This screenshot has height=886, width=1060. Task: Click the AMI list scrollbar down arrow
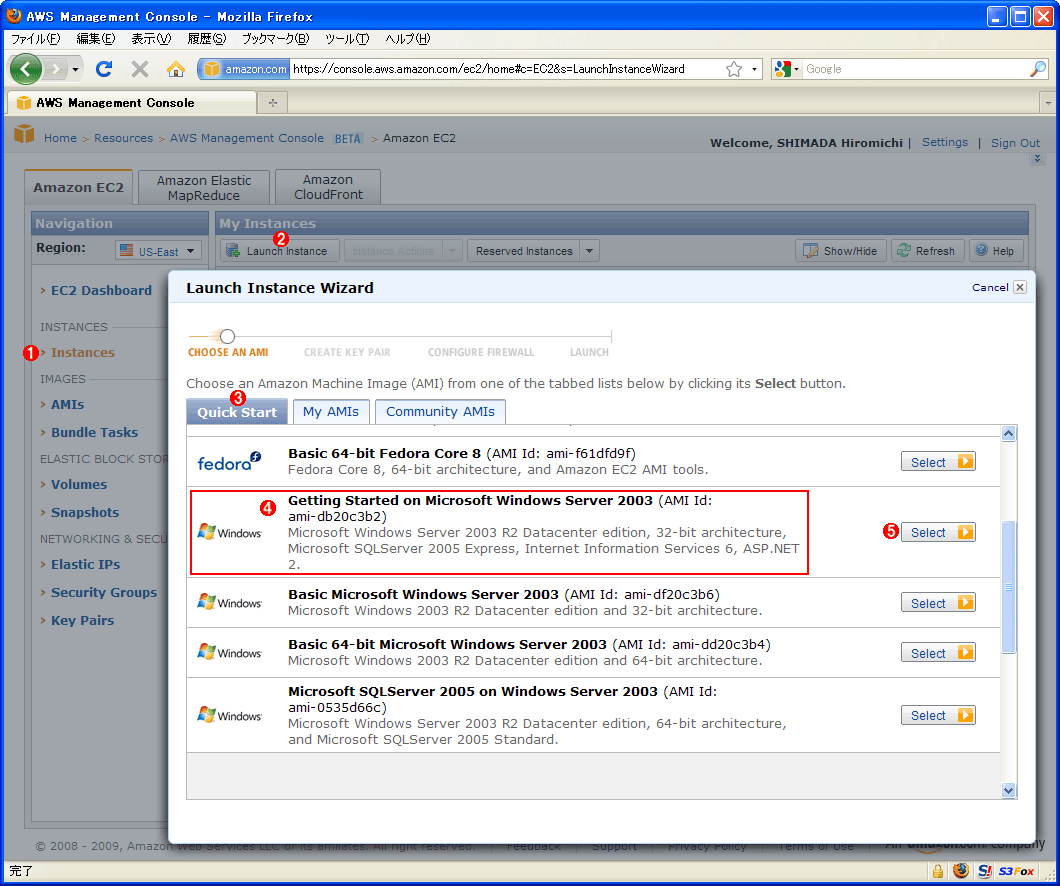(x=1009, y=790)
